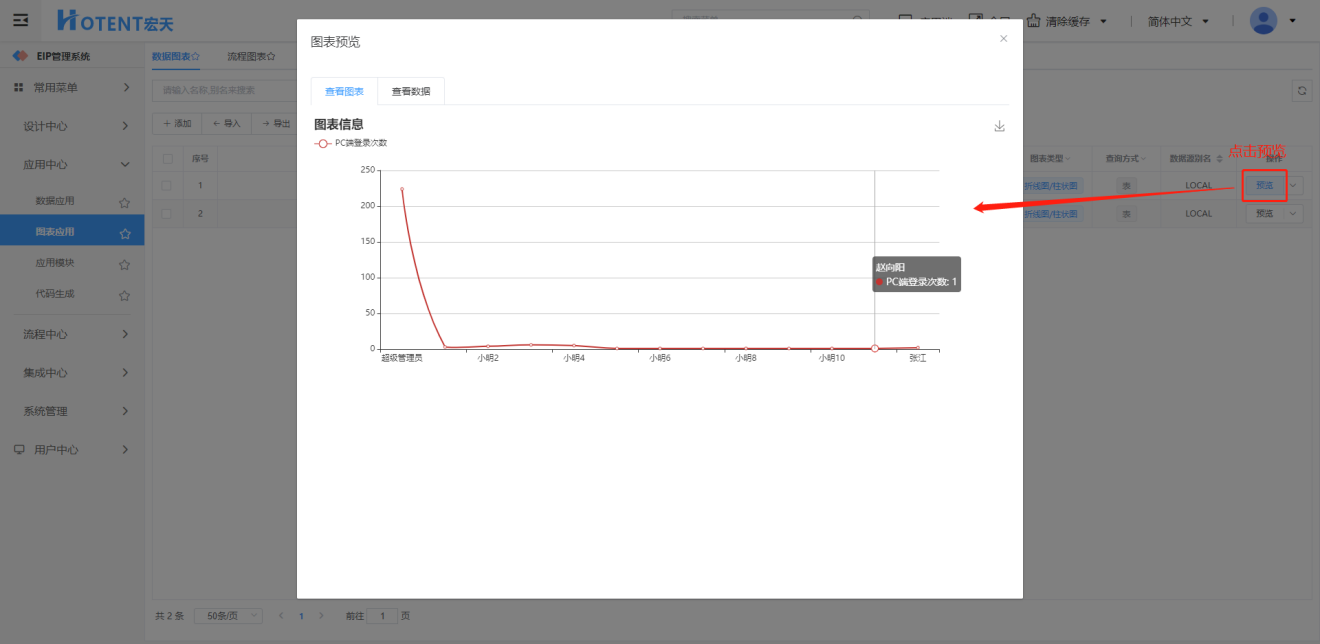
Task: Close the 图表预览 dialog
Action: coord(1003,39)
